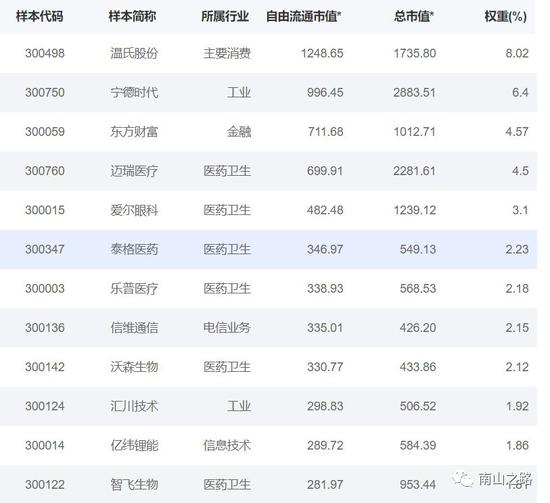The width and height of the screenshot is (550, 503).
Task: Select stock code 300347
Action: coord(45,249)
